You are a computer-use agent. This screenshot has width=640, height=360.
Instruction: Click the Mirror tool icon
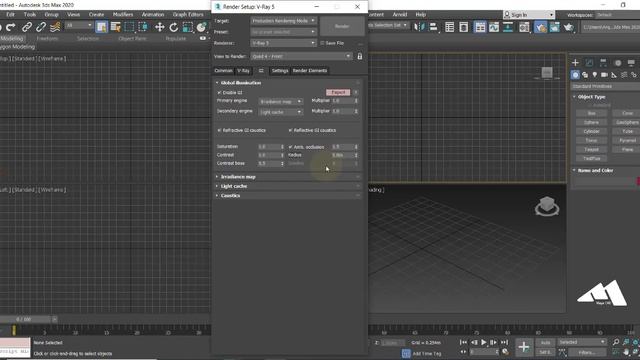point(419,27)
